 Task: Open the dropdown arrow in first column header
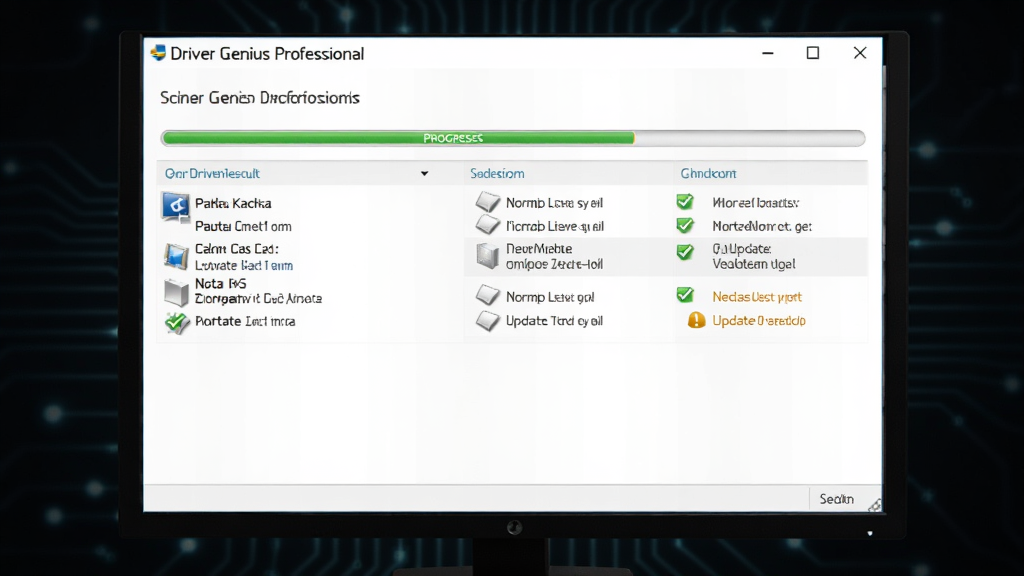coord(424,174)
